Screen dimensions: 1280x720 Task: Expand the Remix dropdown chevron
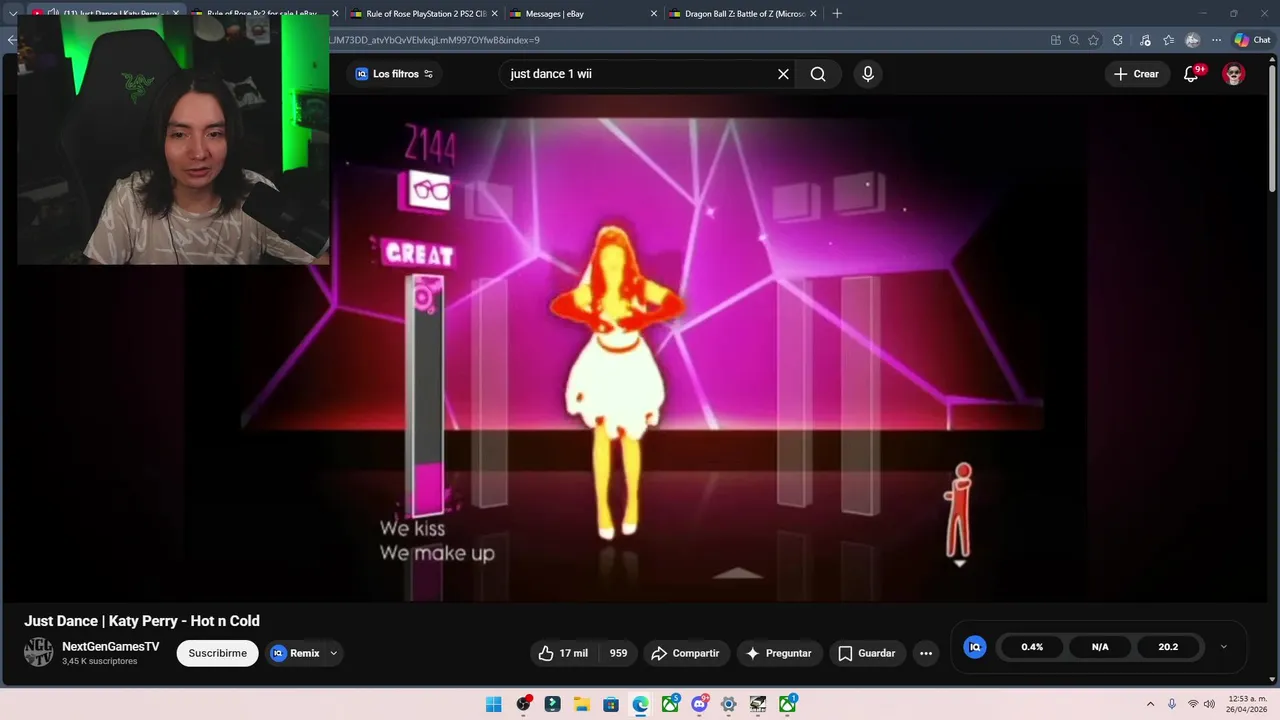(334, 653)
